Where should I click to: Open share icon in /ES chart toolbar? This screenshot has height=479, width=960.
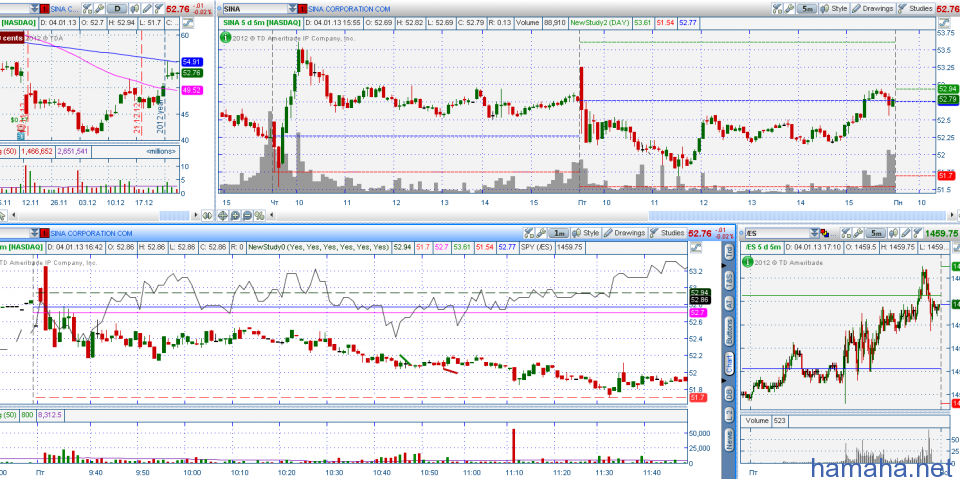tap(846, 233)
